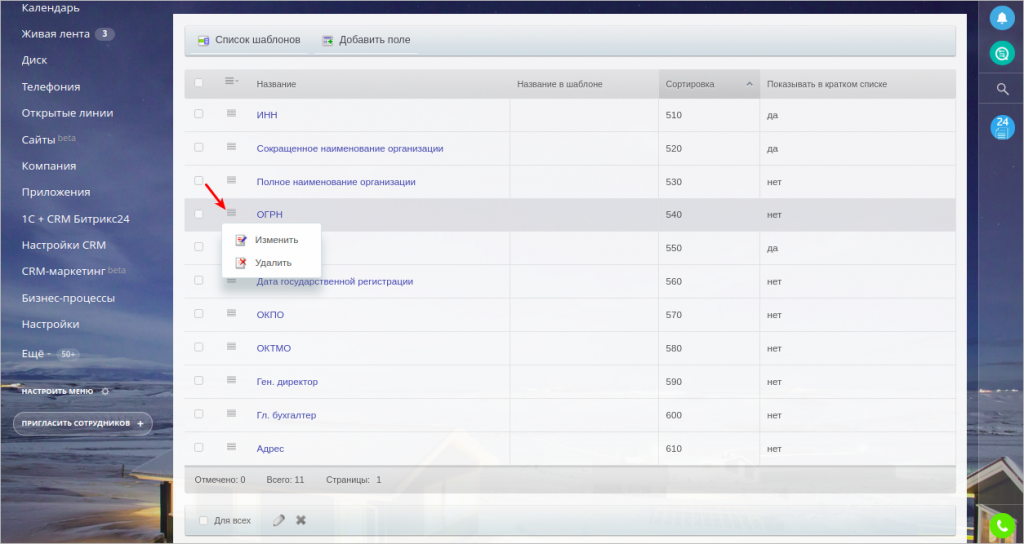The height and width of the screenshot is (544, 1024).
Task: Check the ОКТМО row checkbox
Action: click(199, 347)
